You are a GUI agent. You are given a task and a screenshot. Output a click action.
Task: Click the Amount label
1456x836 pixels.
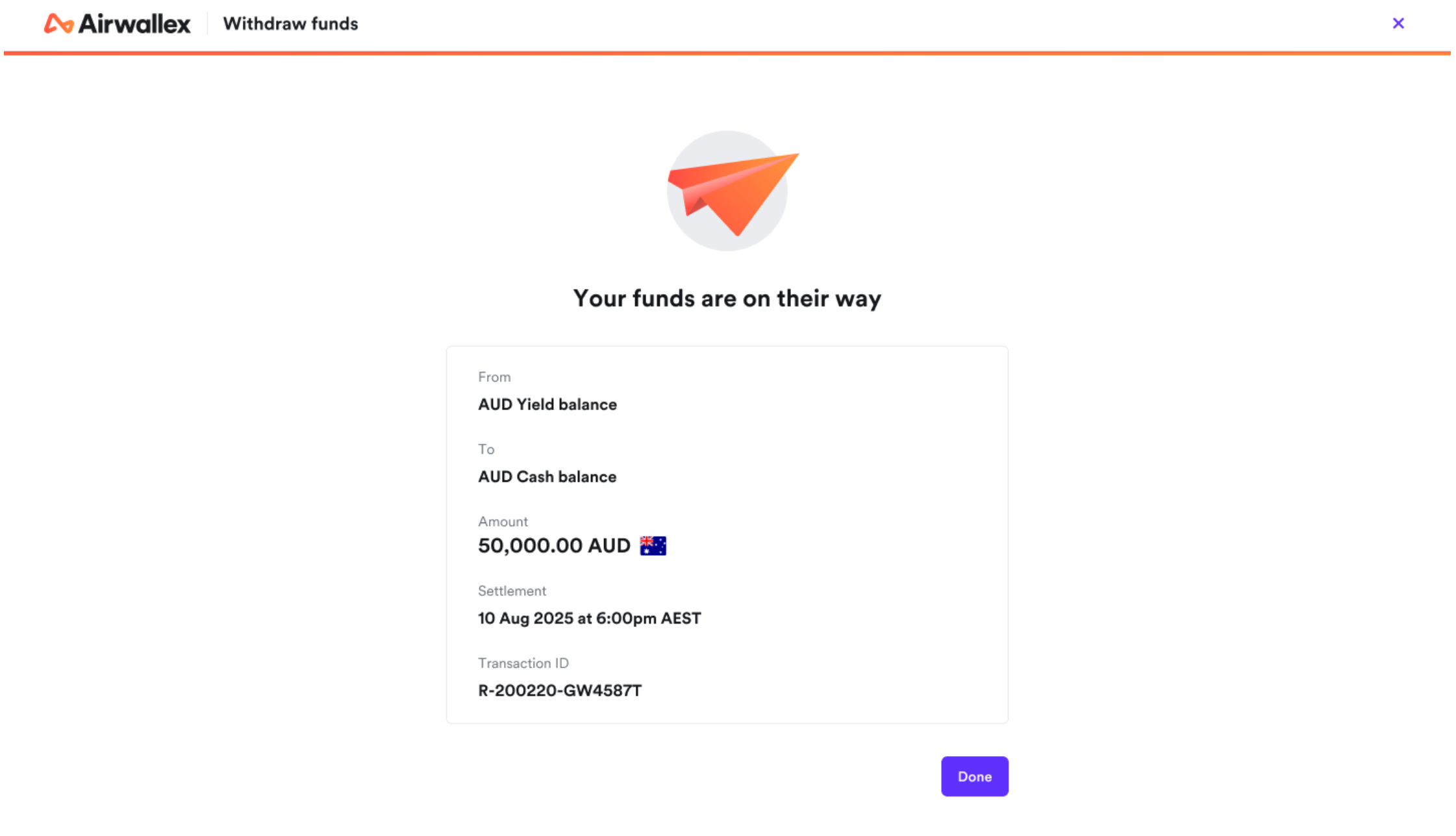pyautogui.click(x=503, y=522)
